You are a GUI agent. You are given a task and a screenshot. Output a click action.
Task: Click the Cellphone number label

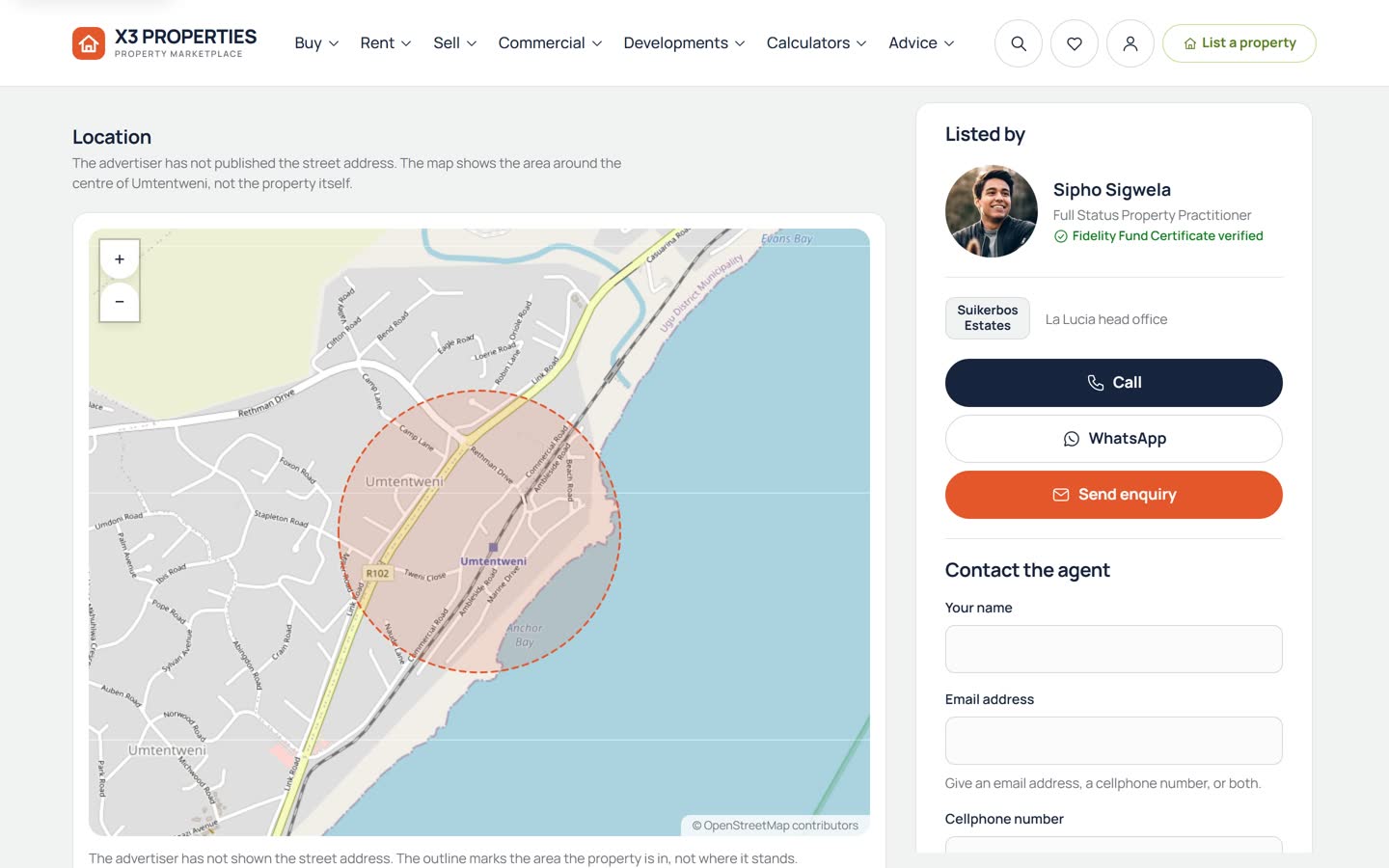point(1004,819)
